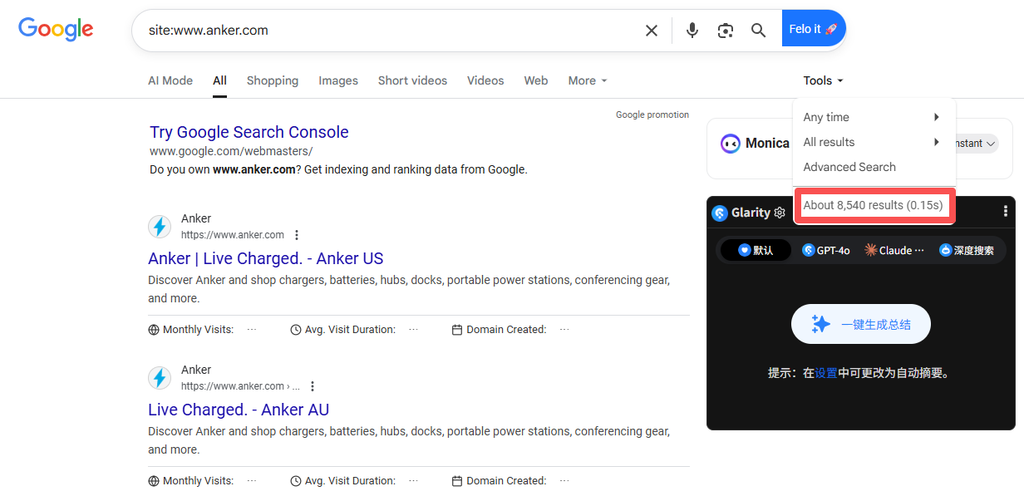Click www.google.com/webmasters/ URL text
This screenshot has height=490, width=1024.
coord(231,151)
